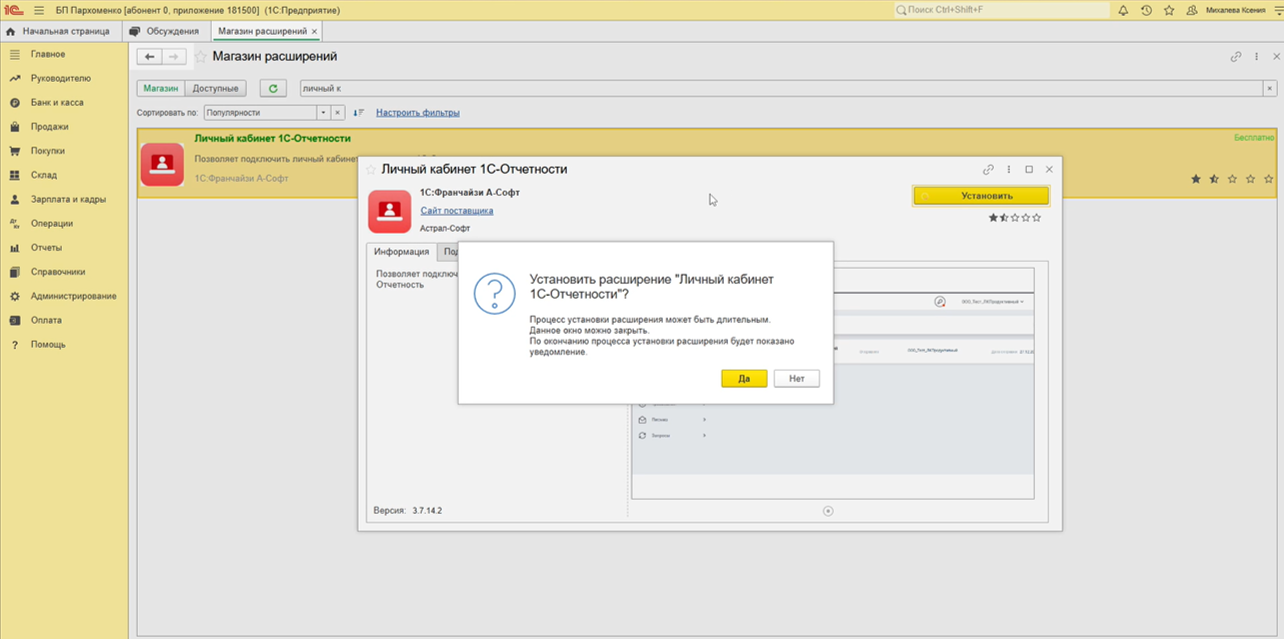Go back with the left arrow button
The width and height of the screenshot is (1284, 639).
point(149,57)
